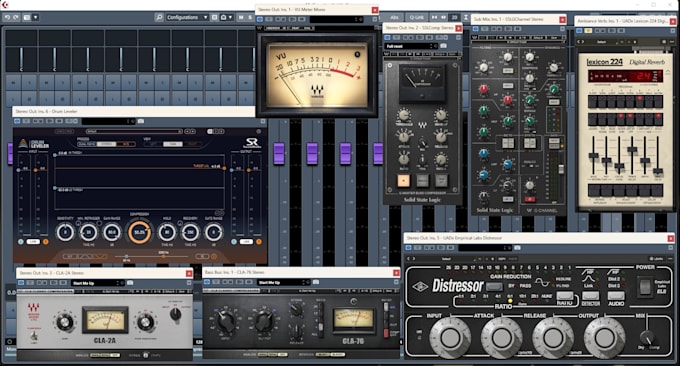The image size is (680, 366).
Task: Toggle the activate button of Distressor plugin window
Action: 409,248
